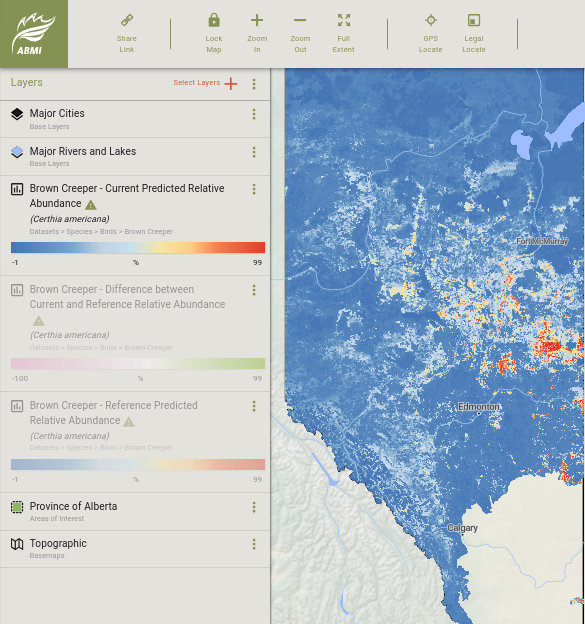Image resolution: width=585 pixels, height=624 pixels.
Task: Click the ABMI logo
Action: click(x=34, y=34)
